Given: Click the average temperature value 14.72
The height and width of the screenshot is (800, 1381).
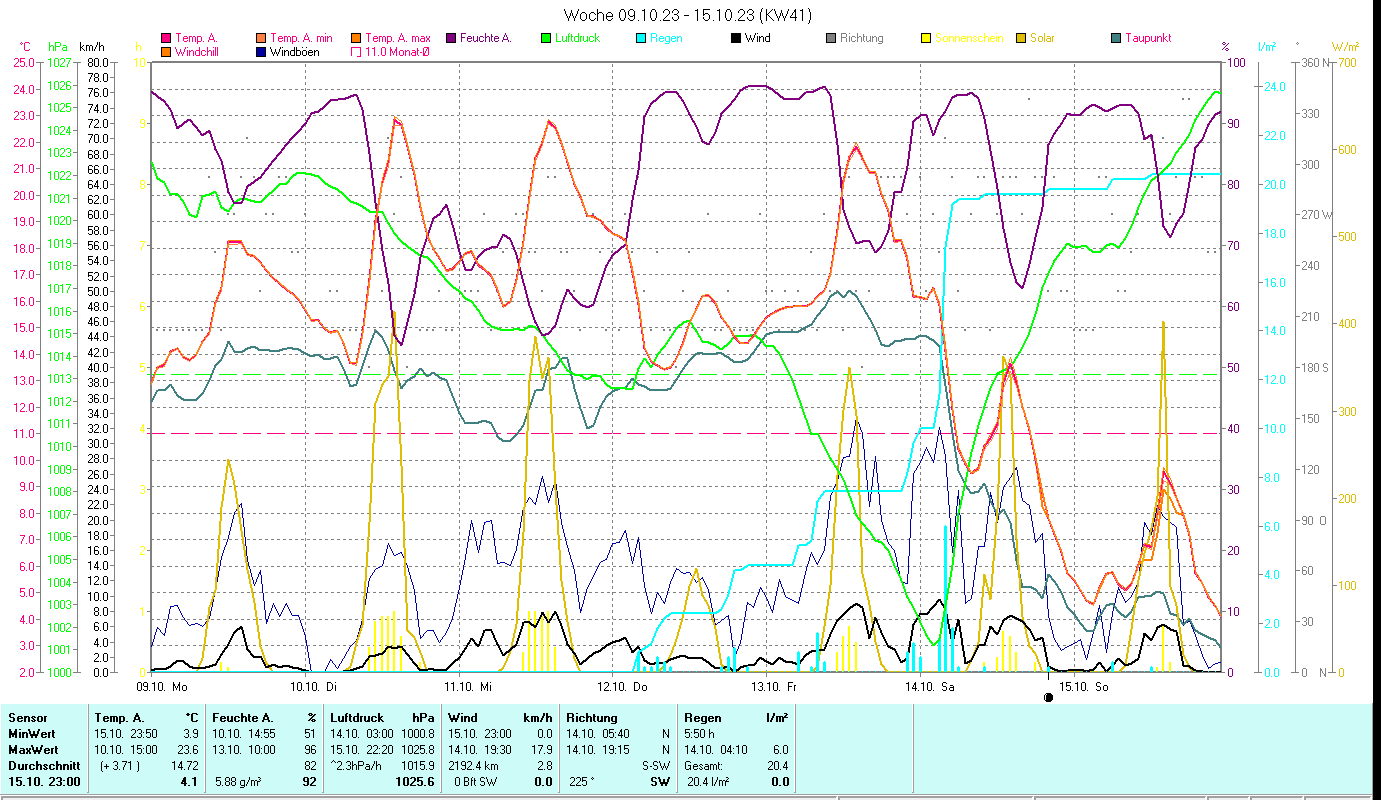Looking at the screenshot, I should [x=185, y=765].
